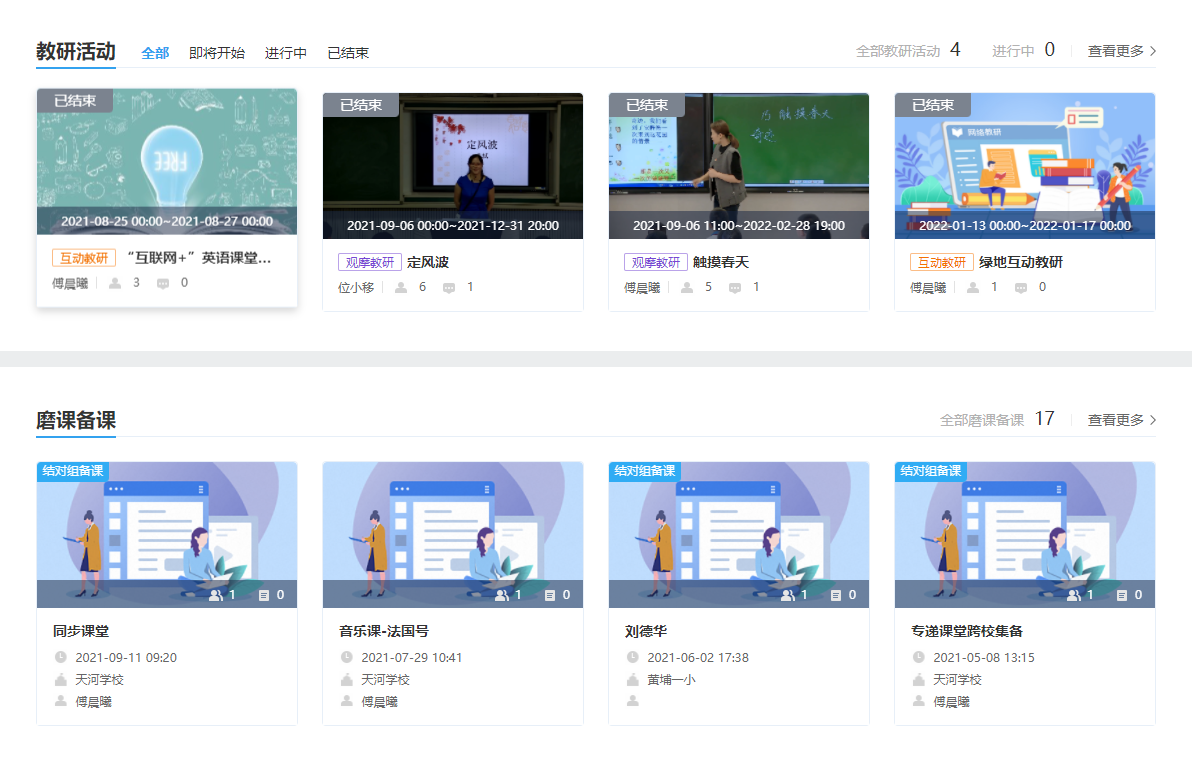Click the 观摩教研 tag beside 触摸春天
The width and height of the screenshot is (1192, 763).
pyautogui.click(x=656, y=262)
